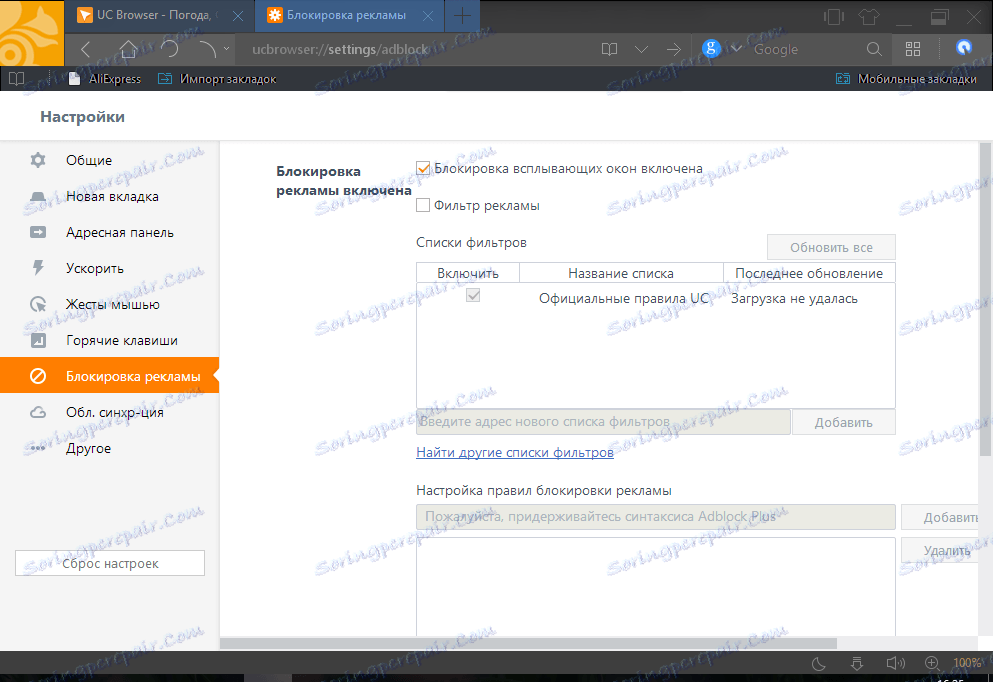993x682 pixels.
Task: Open Ускорить settings section
Action: tap(110, 268)
